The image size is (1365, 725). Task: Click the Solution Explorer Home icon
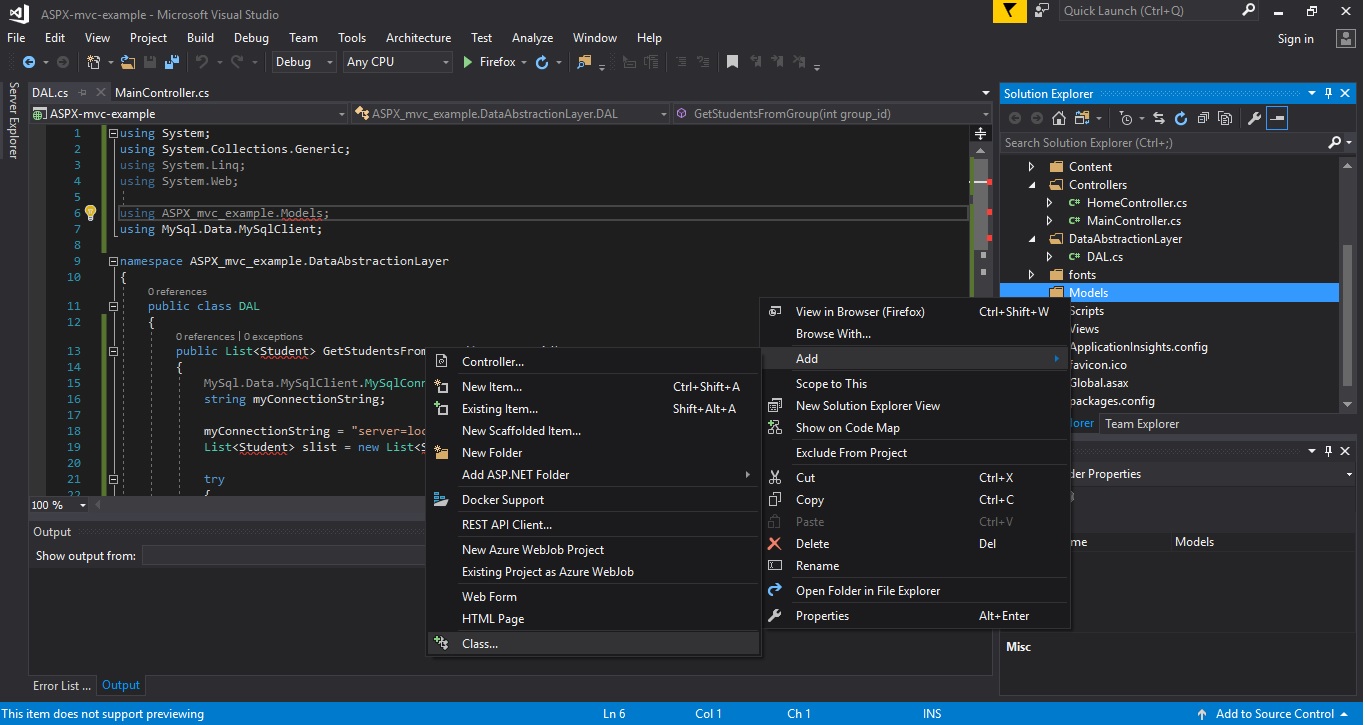[x=1058, y=118]
